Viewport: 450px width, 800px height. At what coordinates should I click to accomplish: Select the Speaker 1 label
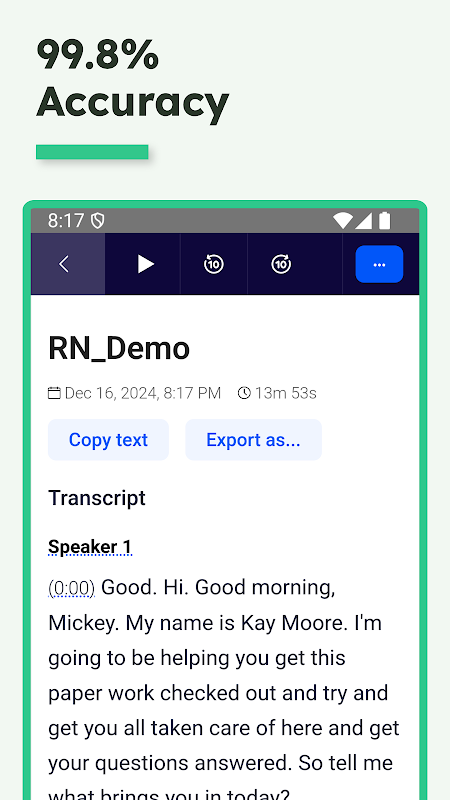(x=90, y=547)
